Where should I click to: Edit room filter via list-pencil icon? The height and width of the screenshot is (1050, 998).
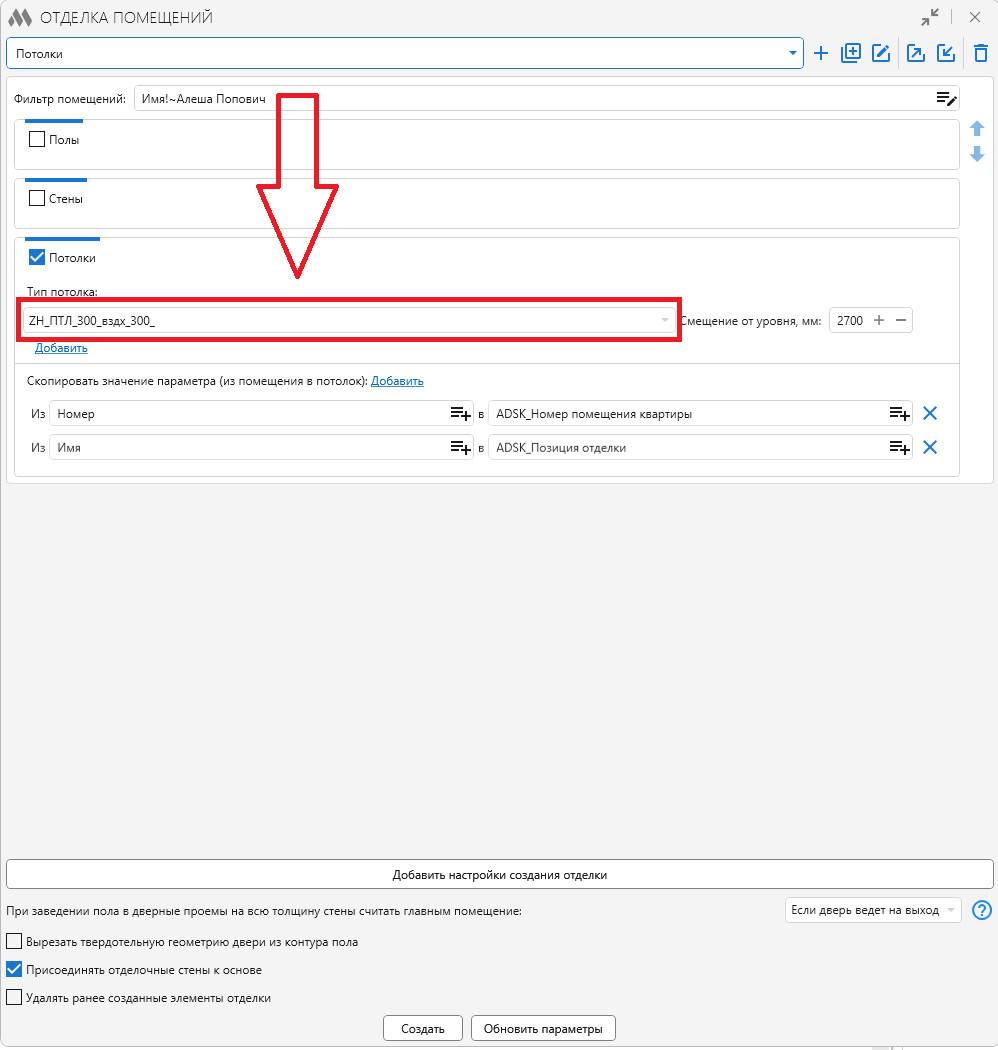click(946, 99)
